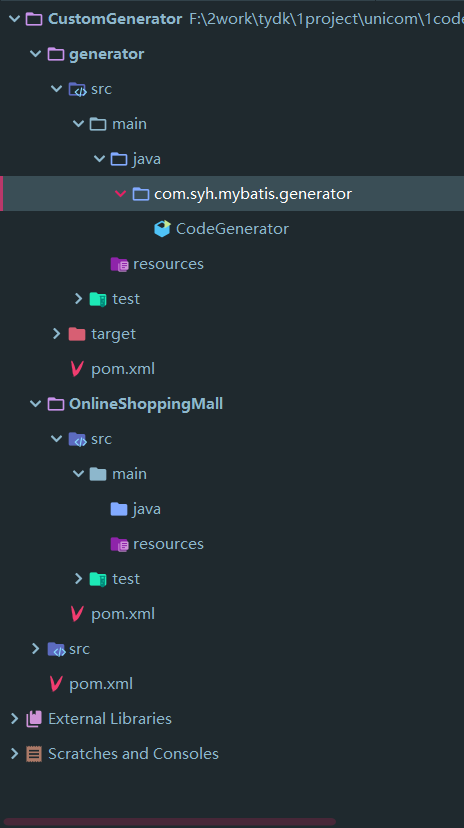
Task: Expand Scratches and Consoles node
Action: tap(14, 754)
